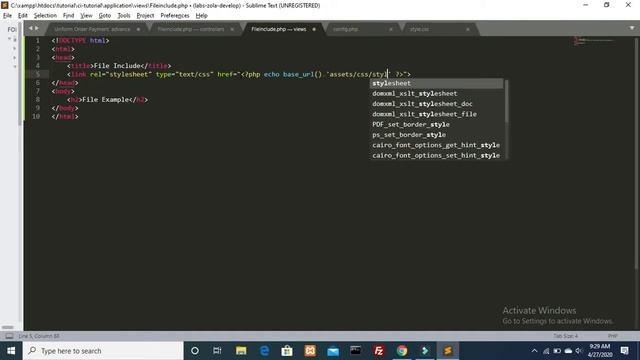Click the Sublime Text taskbar icon

point(448,351)
